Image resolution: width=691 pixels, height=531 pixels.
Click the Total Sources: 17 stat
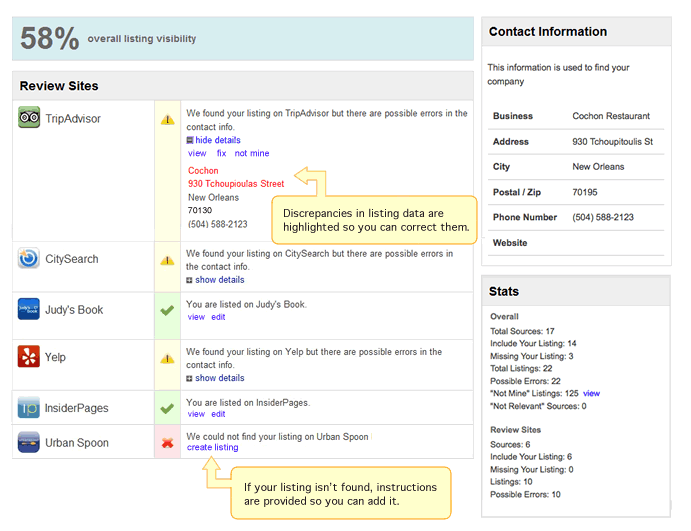522,331
